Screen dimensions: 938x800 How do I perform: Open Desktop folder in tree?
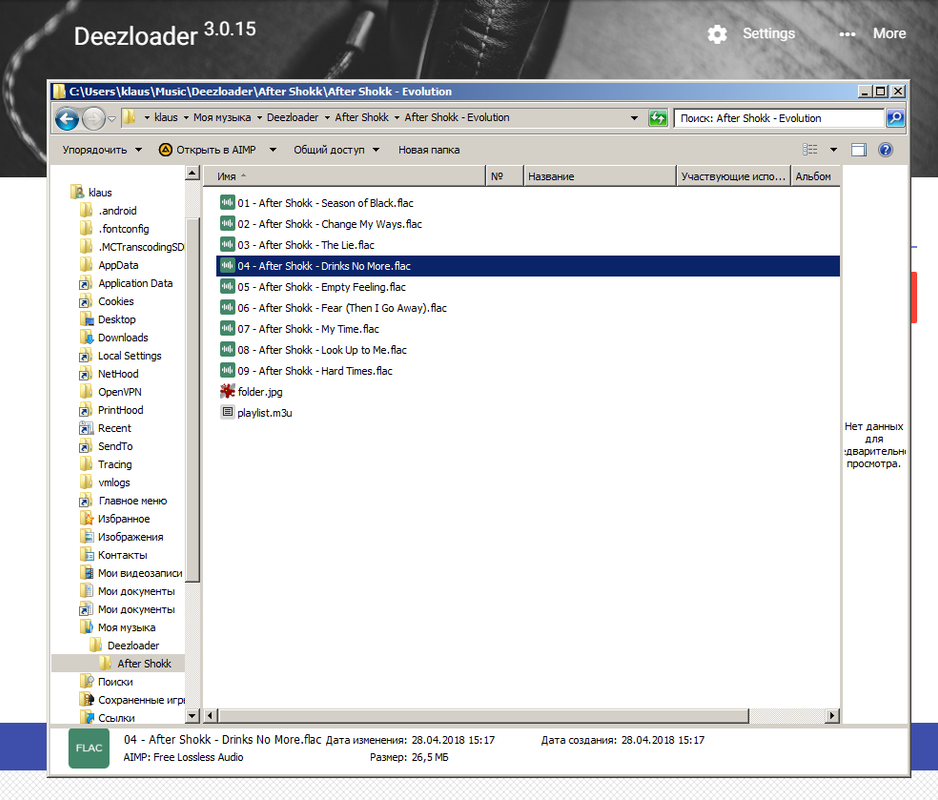[107, 320]
